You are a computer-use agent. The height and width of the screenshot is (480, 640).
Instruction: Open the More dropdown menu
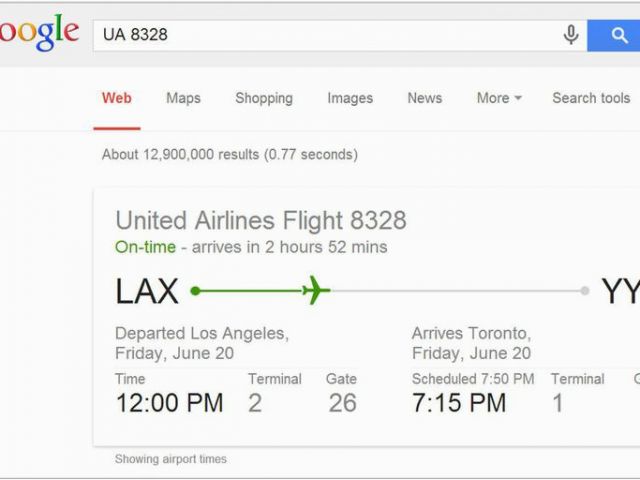point(499,98)
